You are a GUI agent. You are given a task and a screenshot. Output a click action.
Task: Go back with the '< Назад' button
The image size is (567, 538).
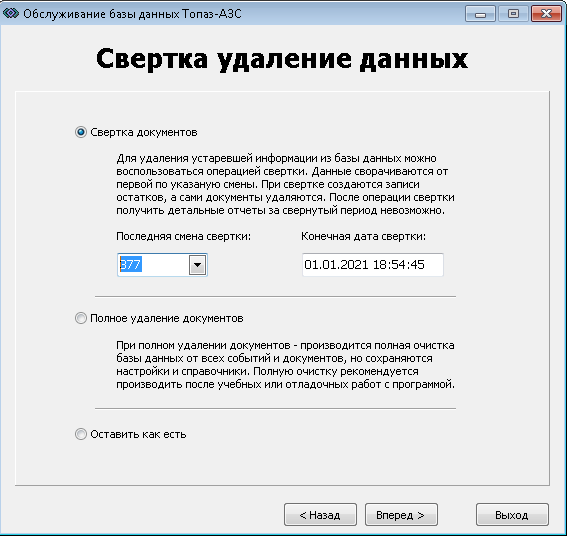point(320,514)
